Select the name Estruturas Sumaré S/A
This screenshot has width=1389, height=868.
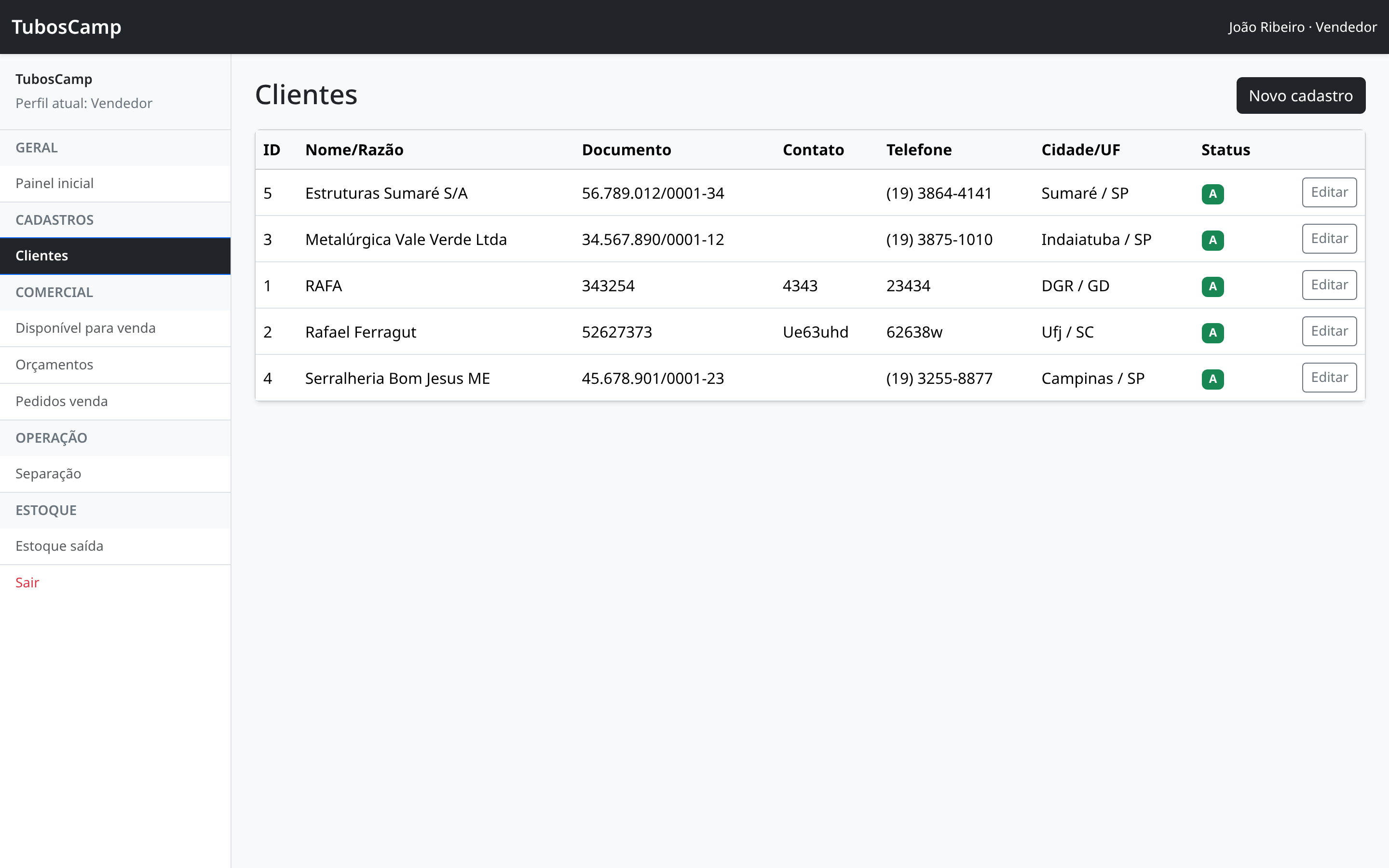pyautogui.click(x=386, y=193)
